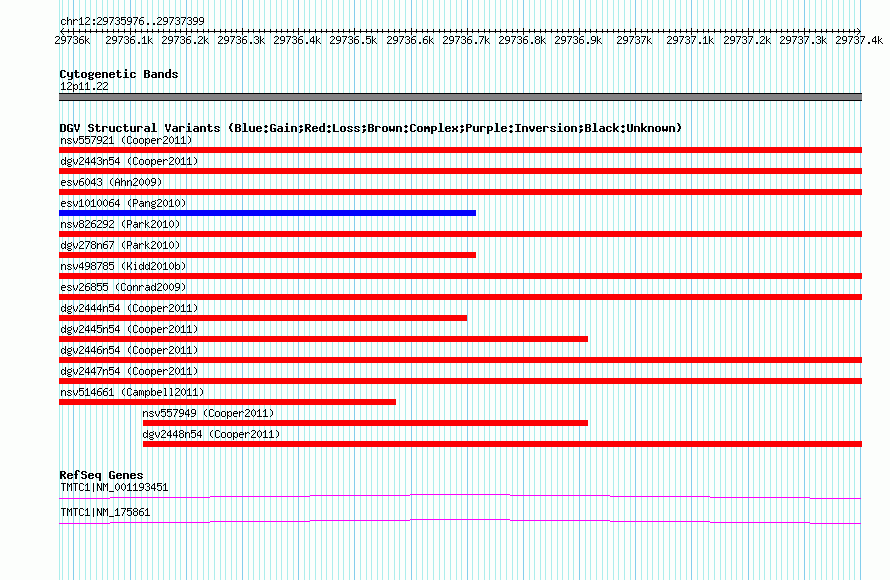
Task: Open the esv26855 (Conrad2009) variant label
Action: tap(123, 287)
